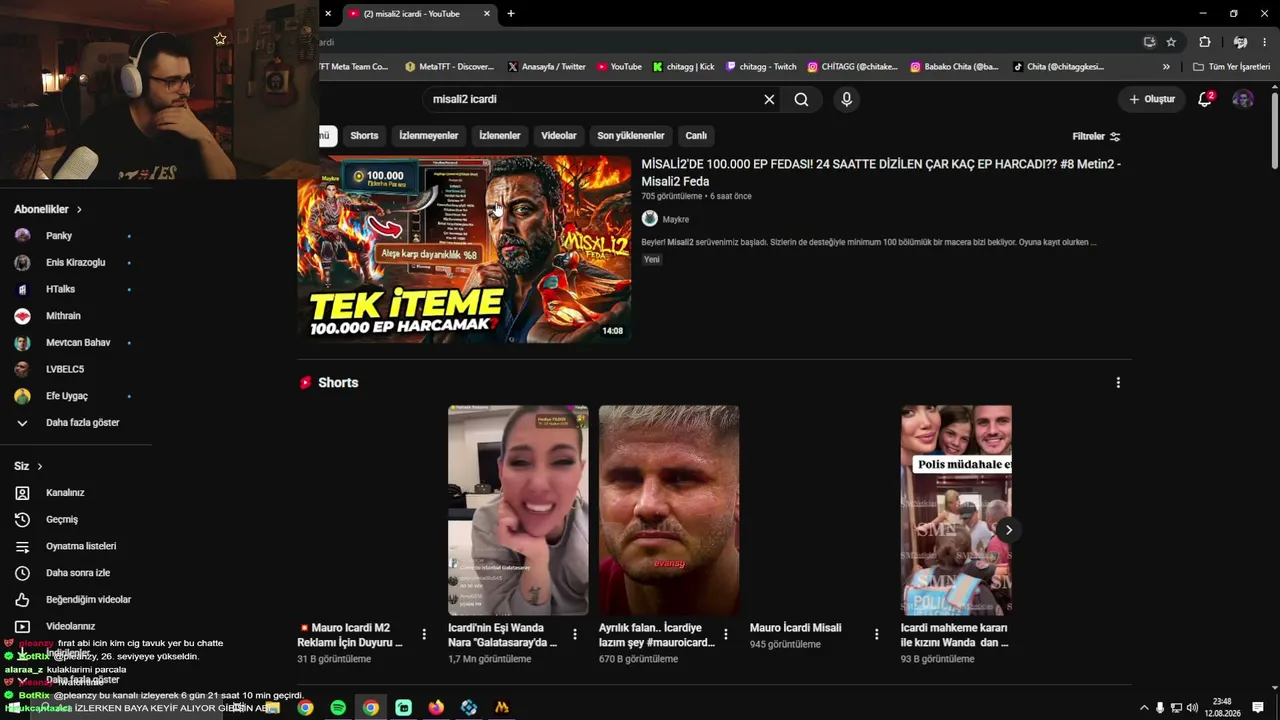Screen dimensions: 1280x720
Task: Open the Chrome three-dot menu
Action: 1264,42
